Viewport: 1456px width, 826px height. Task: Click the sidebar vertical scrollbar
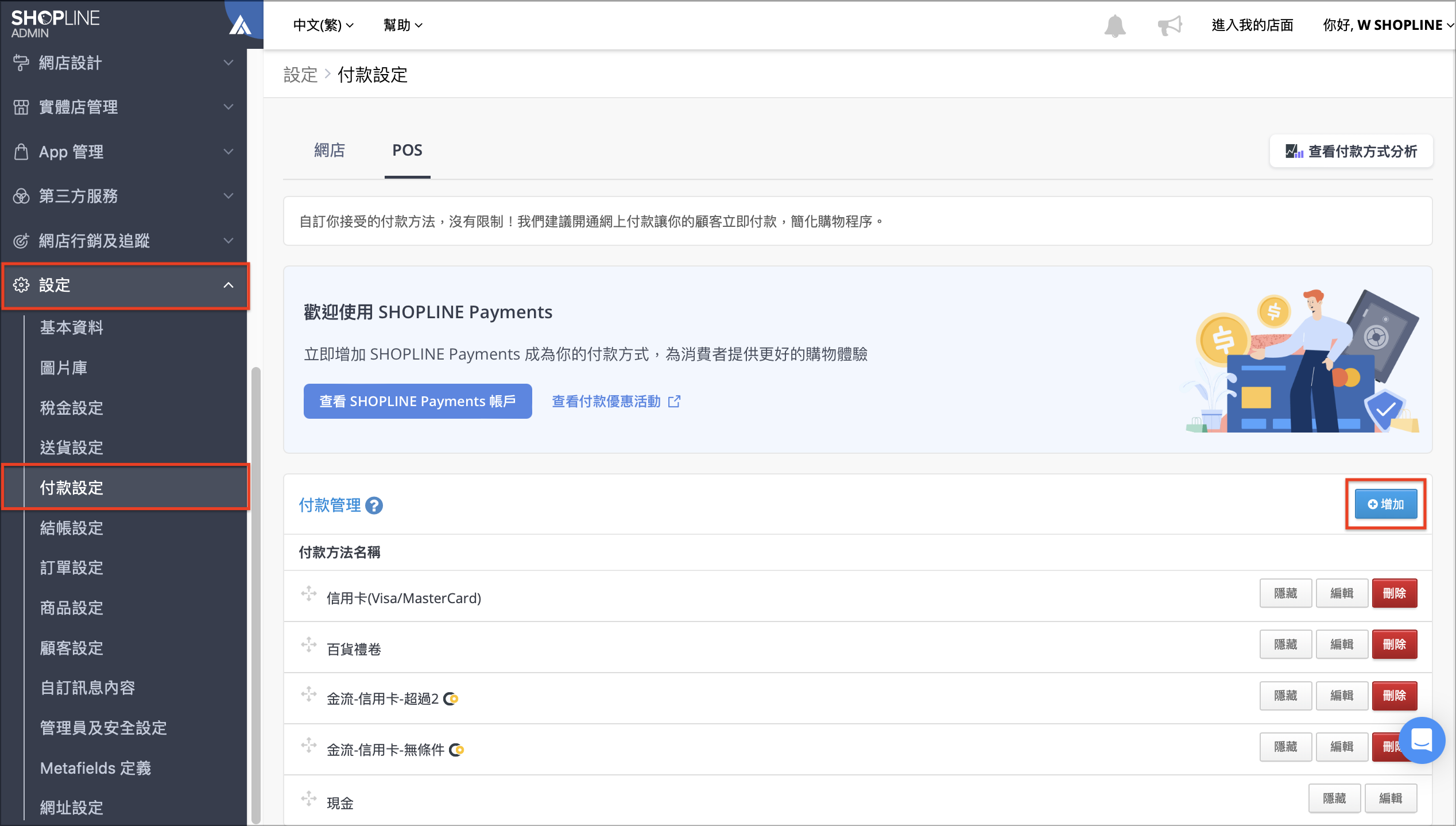(256, 595)
